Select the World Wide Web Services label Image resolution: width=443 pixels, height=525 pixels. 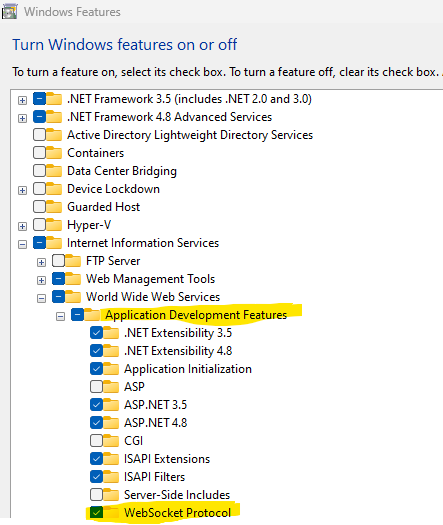pos(153,297)
